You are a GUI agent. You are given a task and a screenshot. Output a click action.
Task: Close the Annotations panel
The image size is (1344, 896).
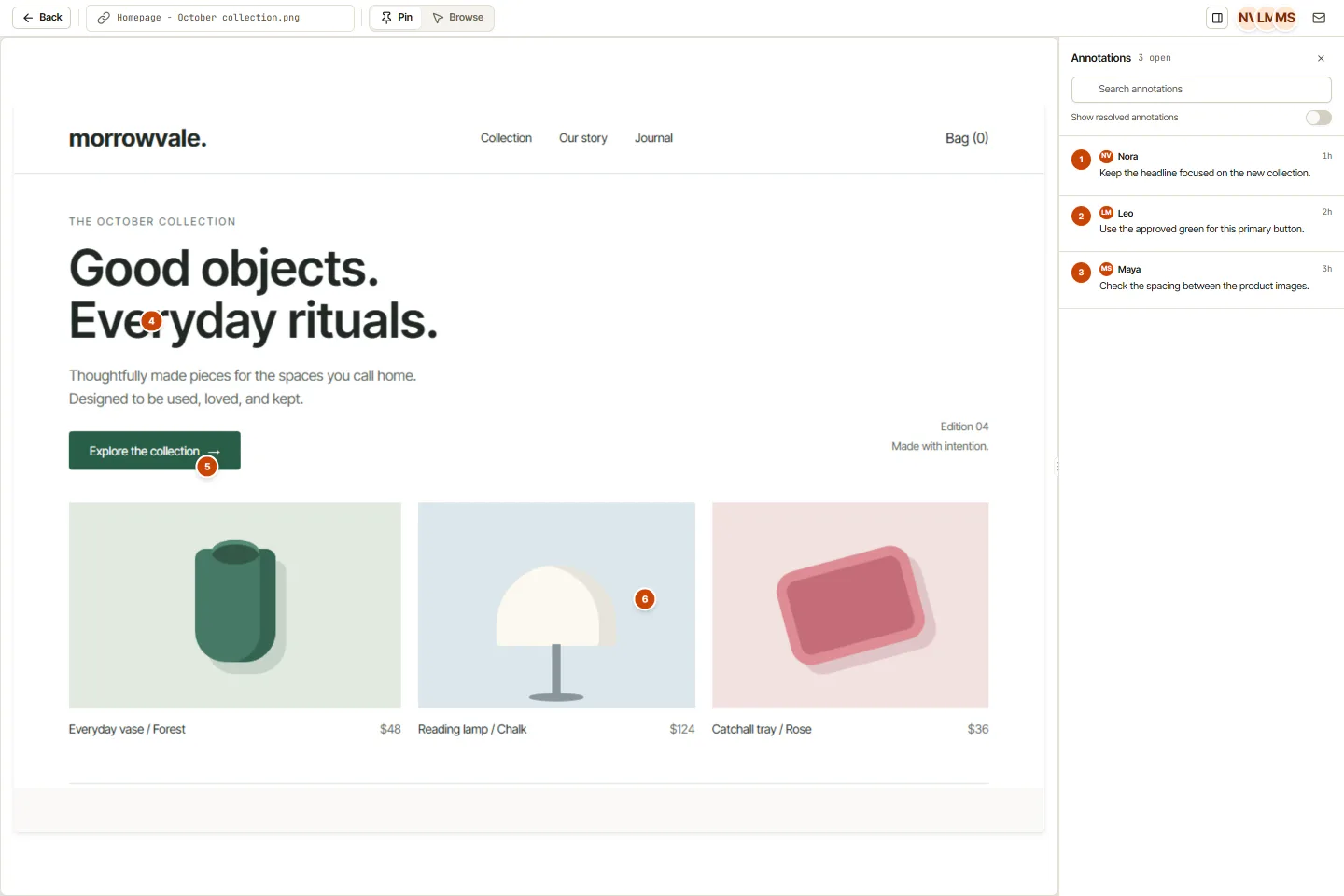pos(1321,58)
